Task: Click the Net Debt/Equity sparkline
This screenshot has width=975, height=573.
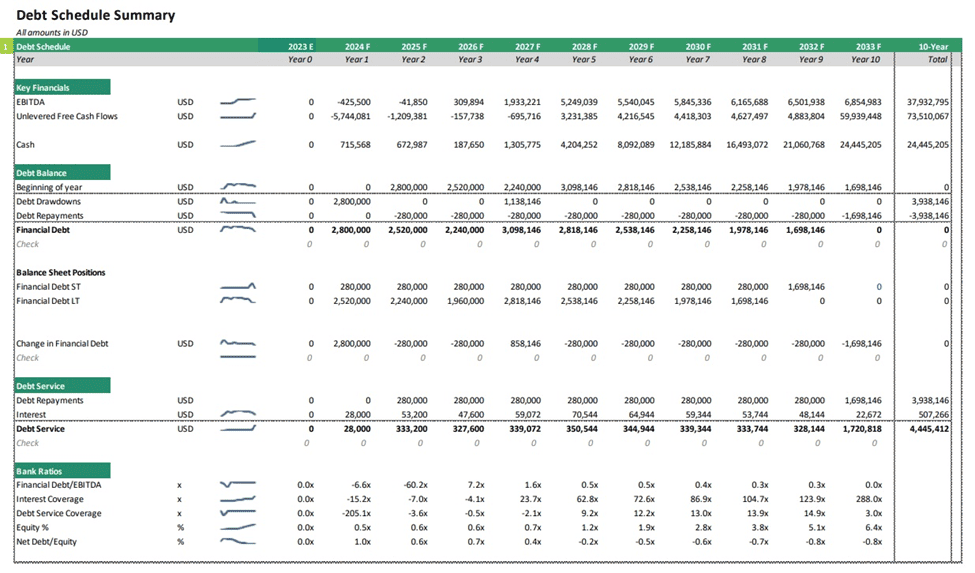Action: point(238,541)
